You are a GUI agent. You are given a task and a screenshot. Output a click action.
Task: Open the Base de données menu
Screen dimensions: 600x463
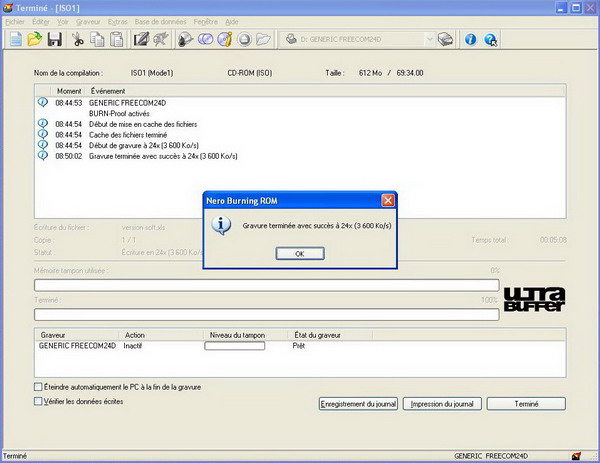160,22
